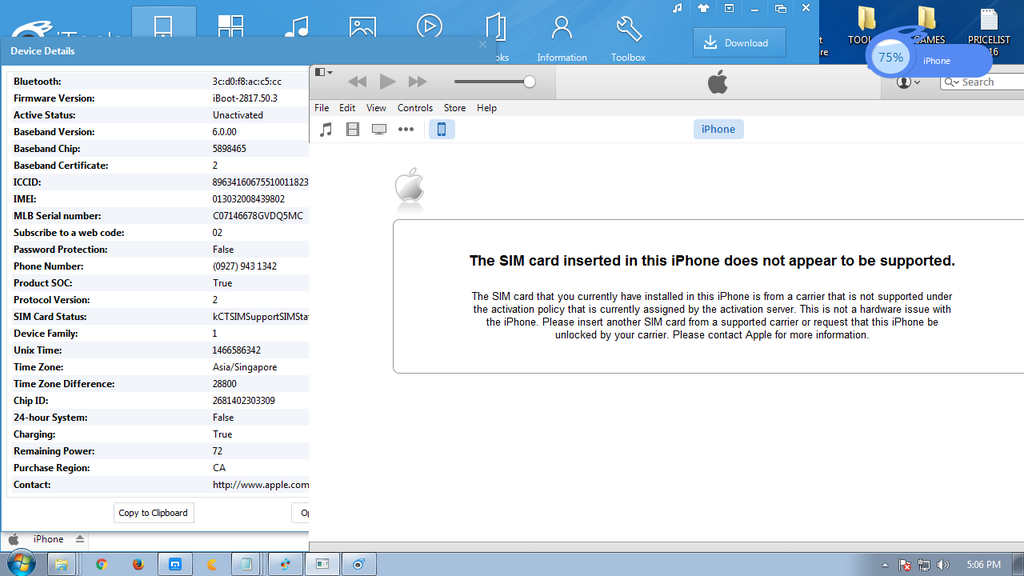Expand the iTunes account dropdown
Viewport: 1024px width, 576px height.
(x=908, y=82)
